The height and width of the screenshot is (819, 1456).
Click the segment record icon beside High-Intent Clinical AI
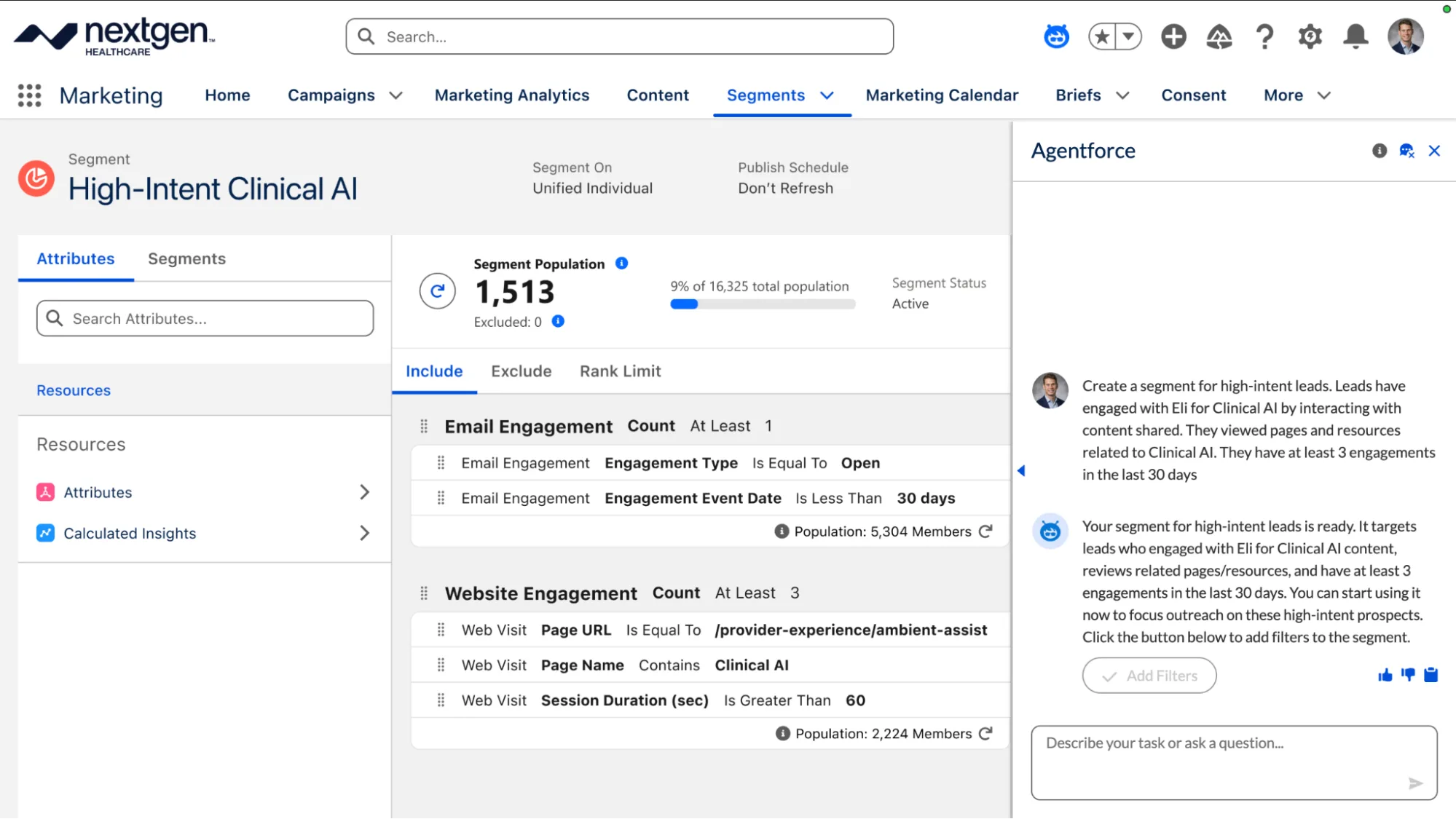36,178
